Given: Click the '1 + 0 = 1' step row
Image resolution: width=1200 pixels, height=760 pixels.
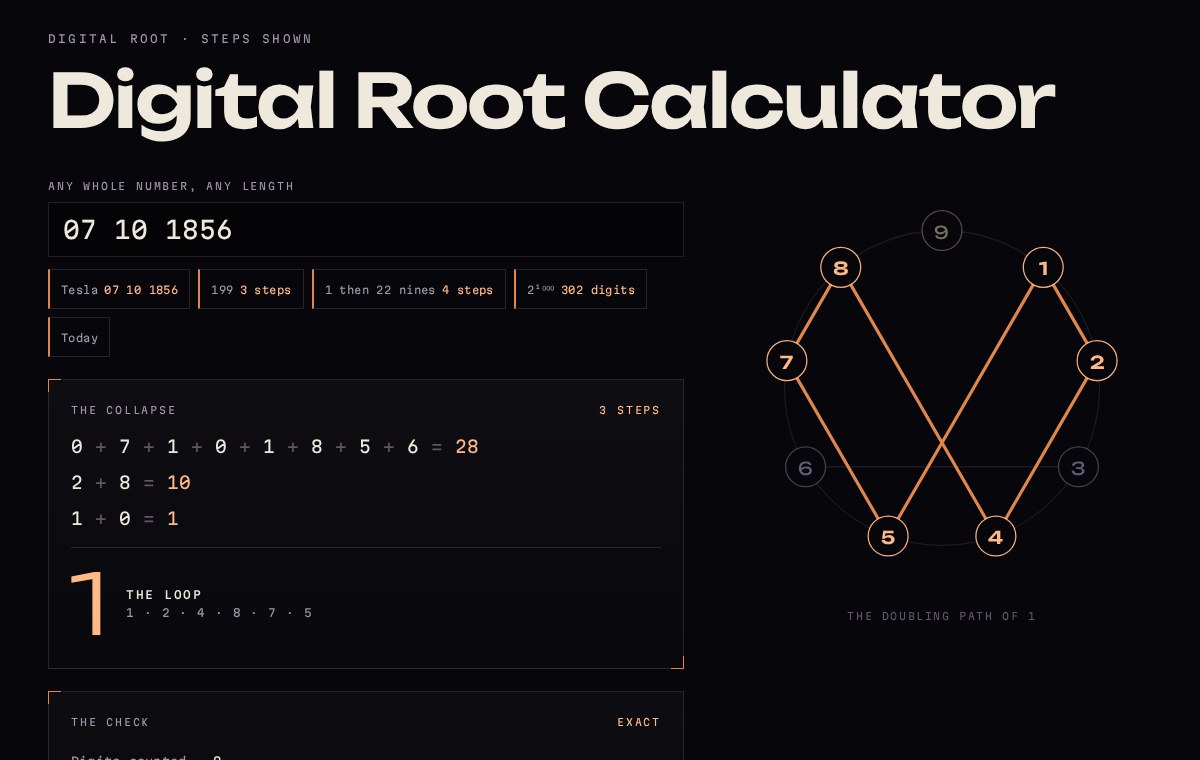Looking at the screenshot, I should [x=125, y=519].
